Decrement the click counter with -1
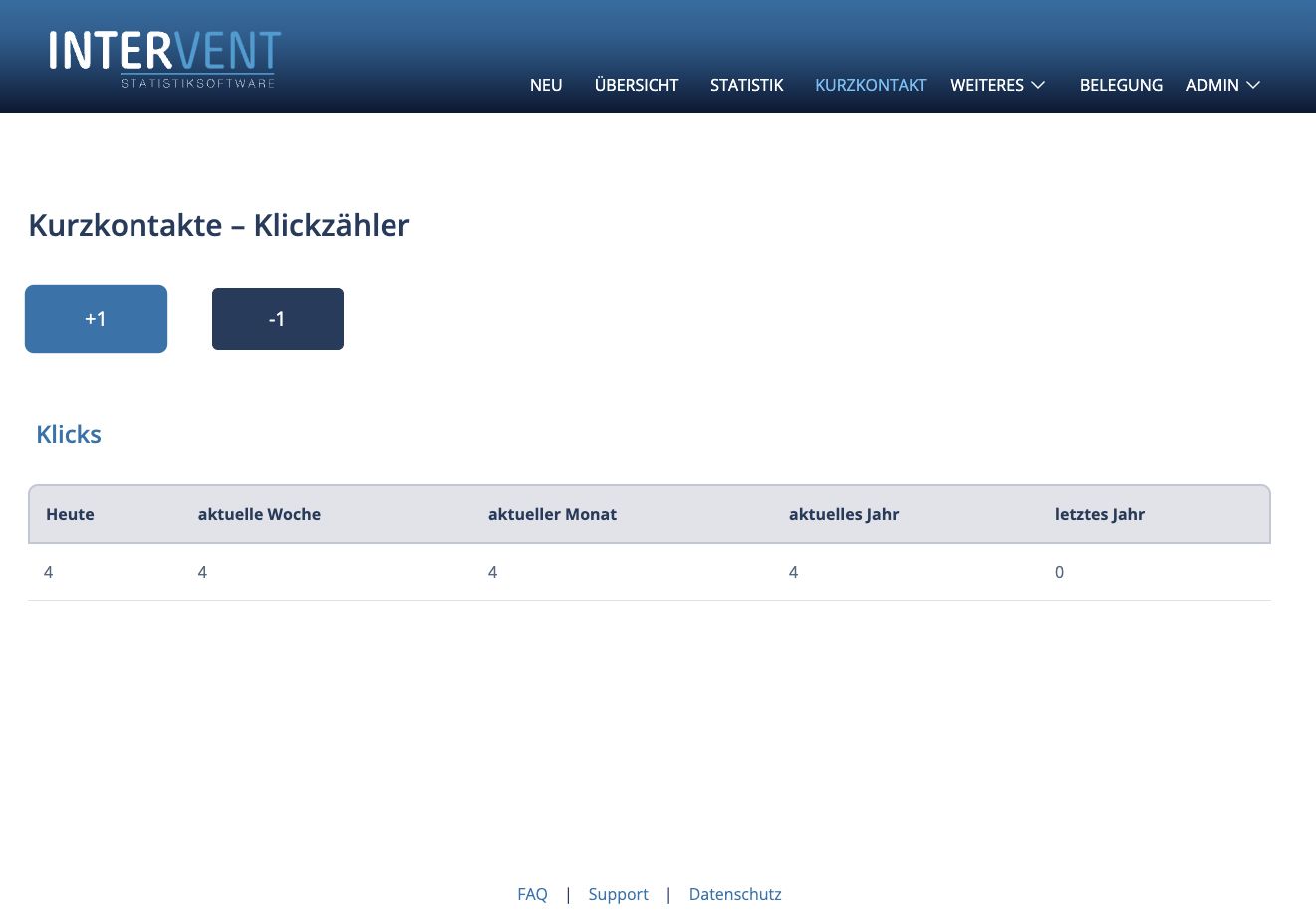The height and width of the screenshot is (913, 1316). pyautogui.click(x=278, y=319)
